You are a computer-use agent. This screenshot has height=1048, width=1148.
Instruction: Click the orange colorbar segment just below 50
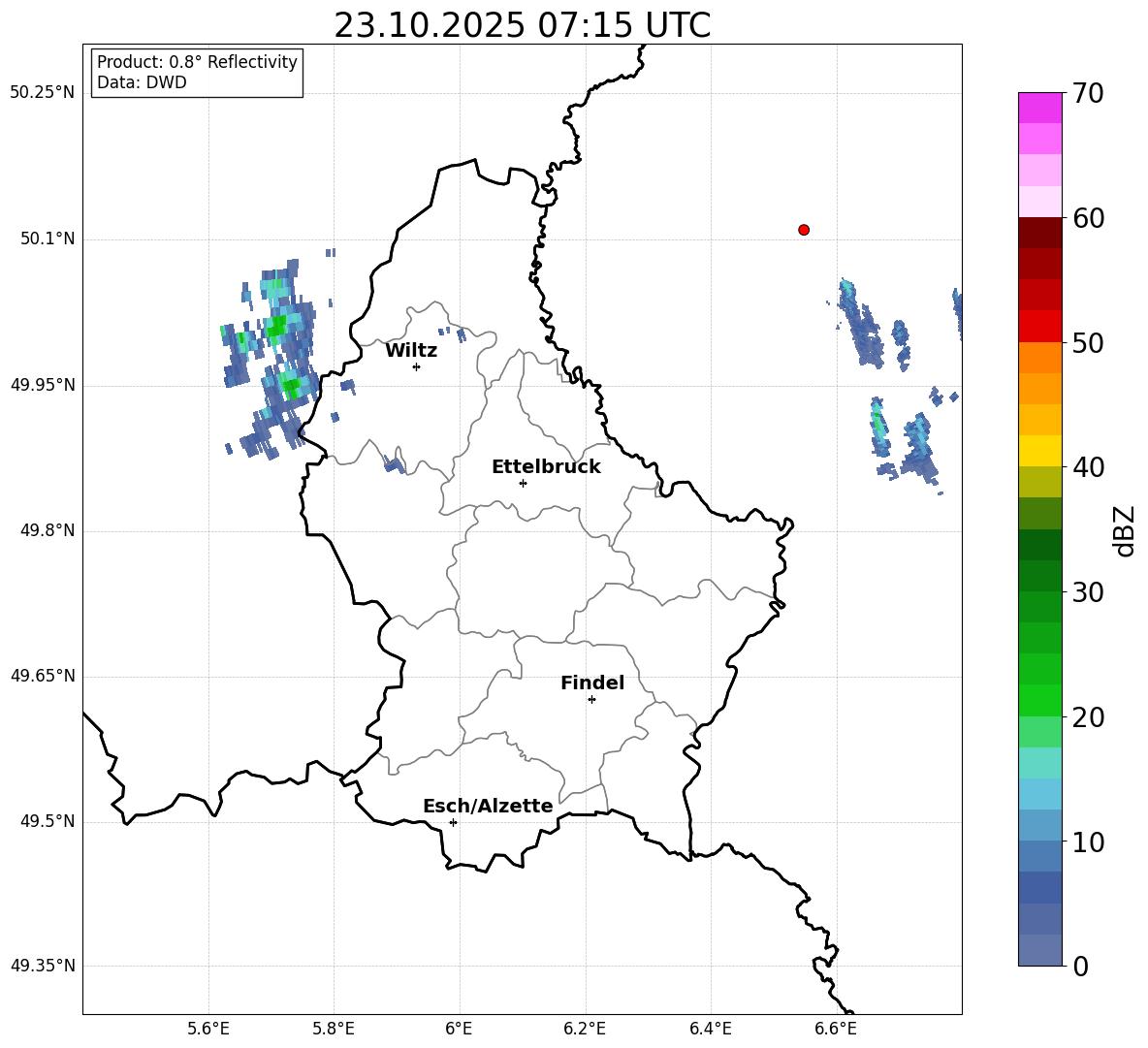tap(1039, 358)
